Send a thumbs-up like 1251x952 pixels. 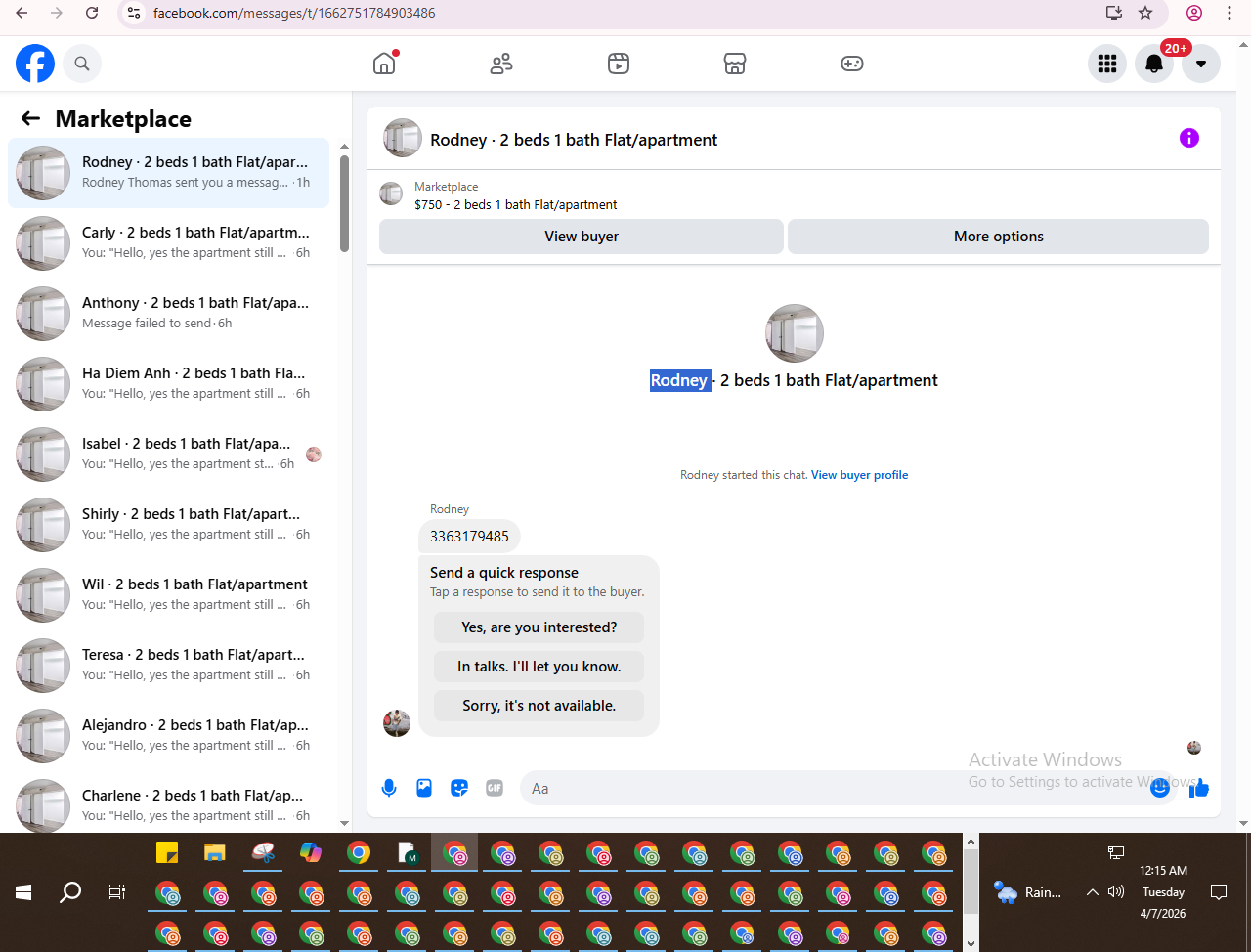click(1199, 788)
